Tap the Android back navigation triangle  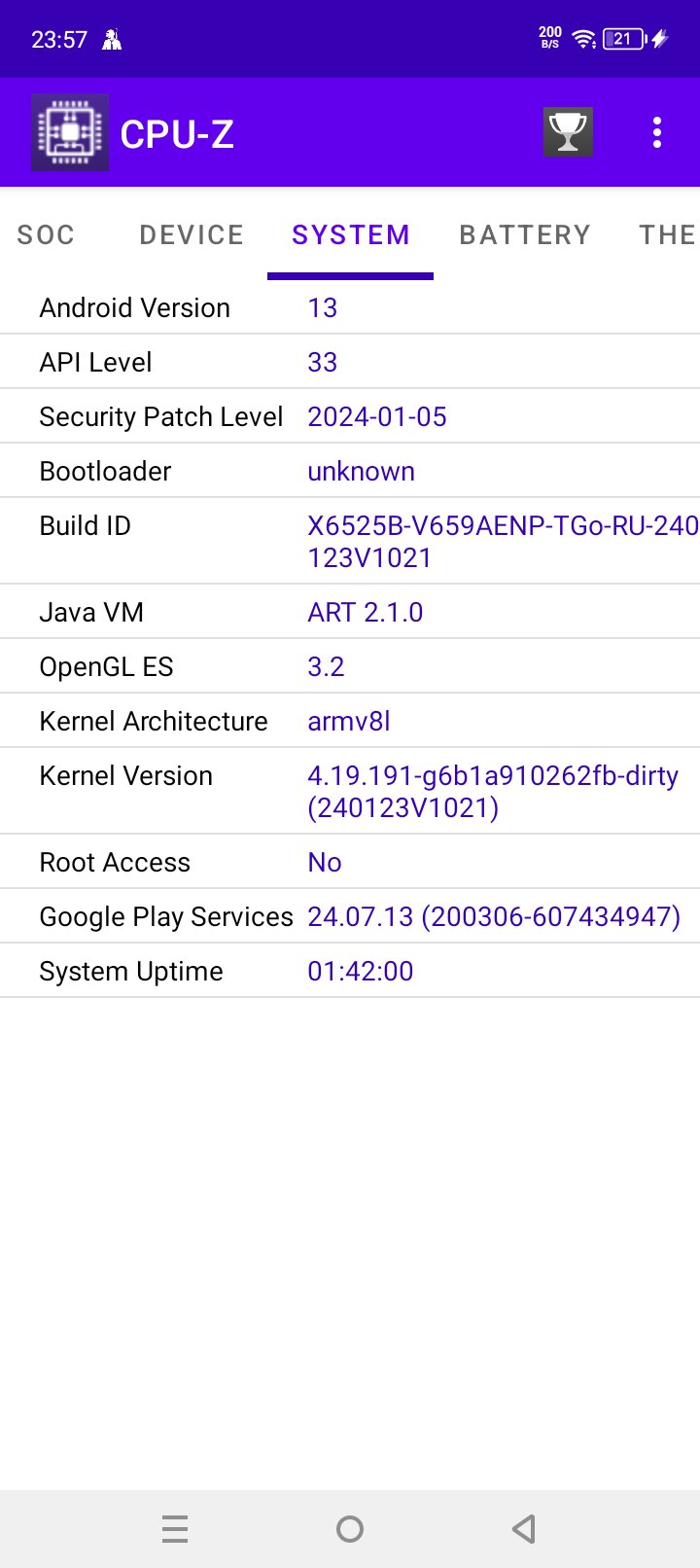coord(524,1528)
